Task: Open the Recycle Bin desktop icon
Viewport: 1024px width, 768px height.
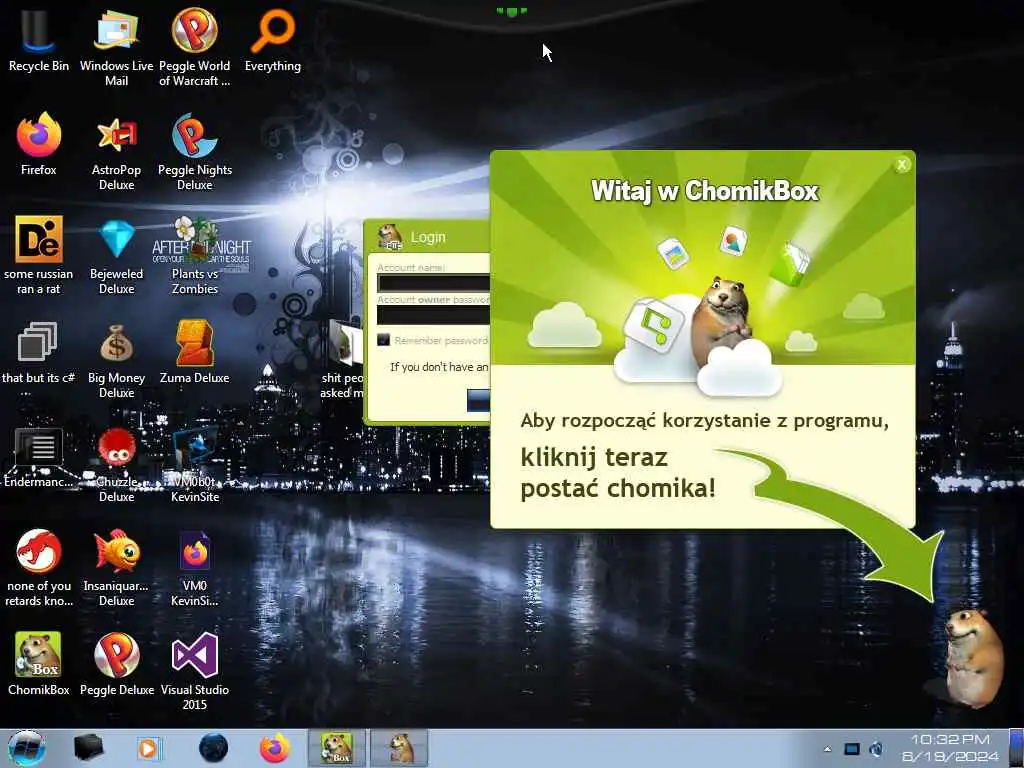Action: pyautogui.click(x=39, y=39)
